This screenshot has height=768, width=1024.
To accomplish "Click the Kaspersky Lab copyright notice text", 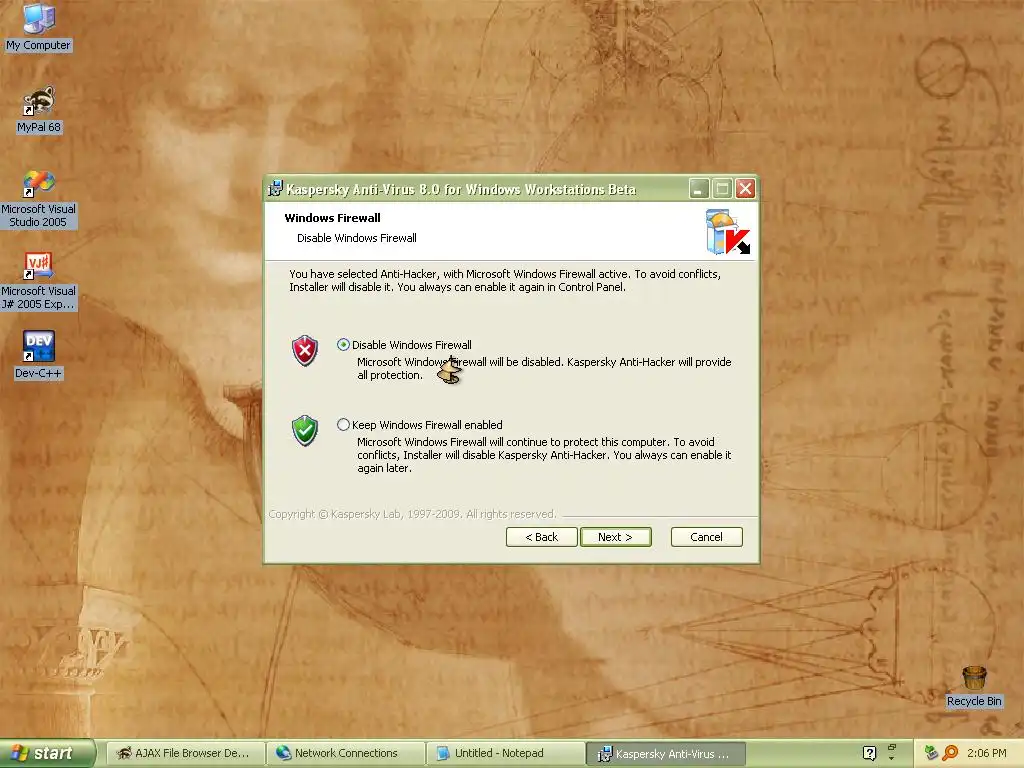I will [x=412, y=514].
